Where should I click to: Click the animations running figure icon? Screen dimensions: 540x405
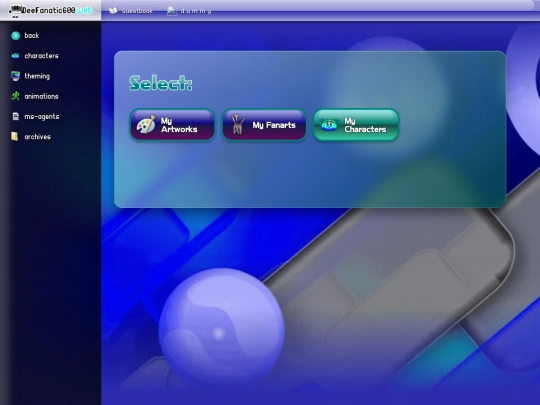[15, 96]
